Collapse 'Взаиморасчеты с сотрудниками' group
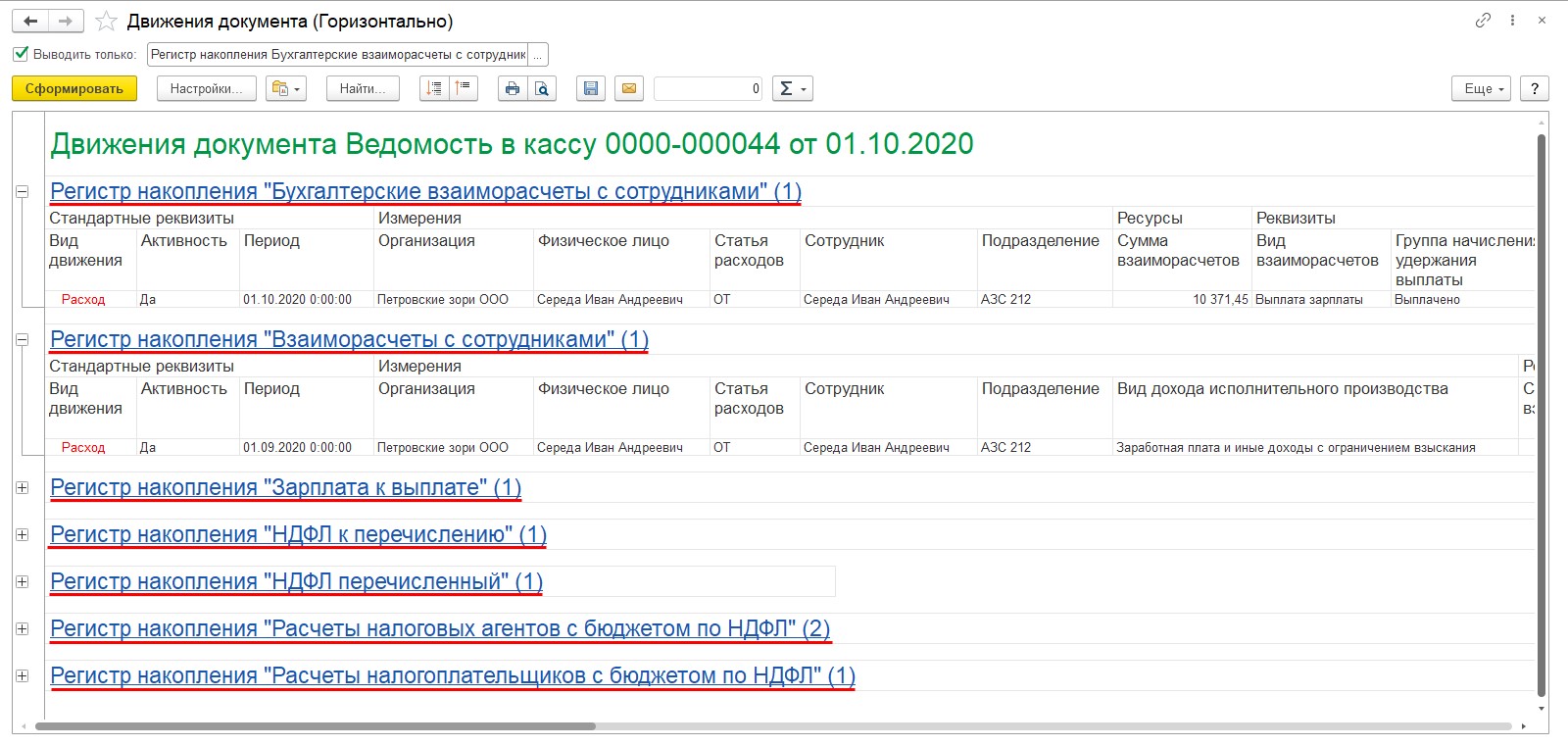This screenshot has width=1568, height=746. pyautogui.click(x=22, y=339)
